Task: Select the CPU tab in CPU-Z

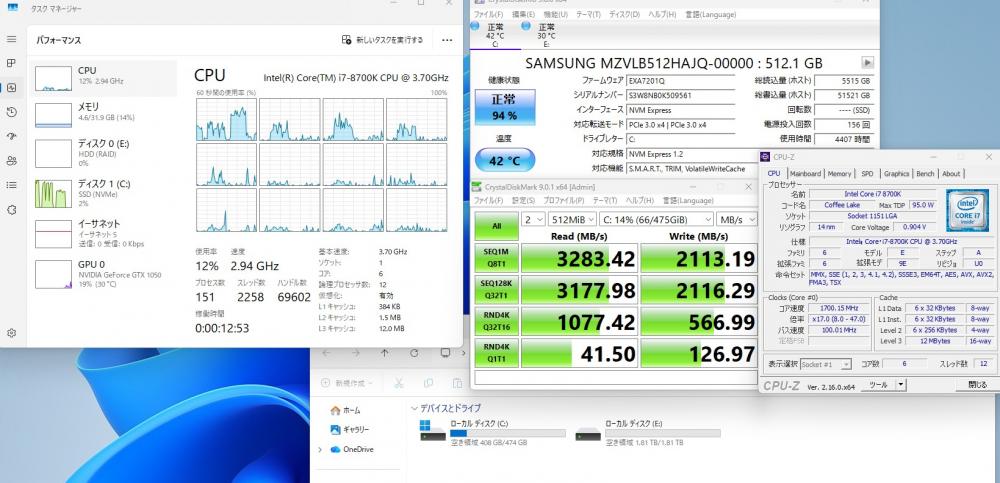Action: tap(774, 174)
